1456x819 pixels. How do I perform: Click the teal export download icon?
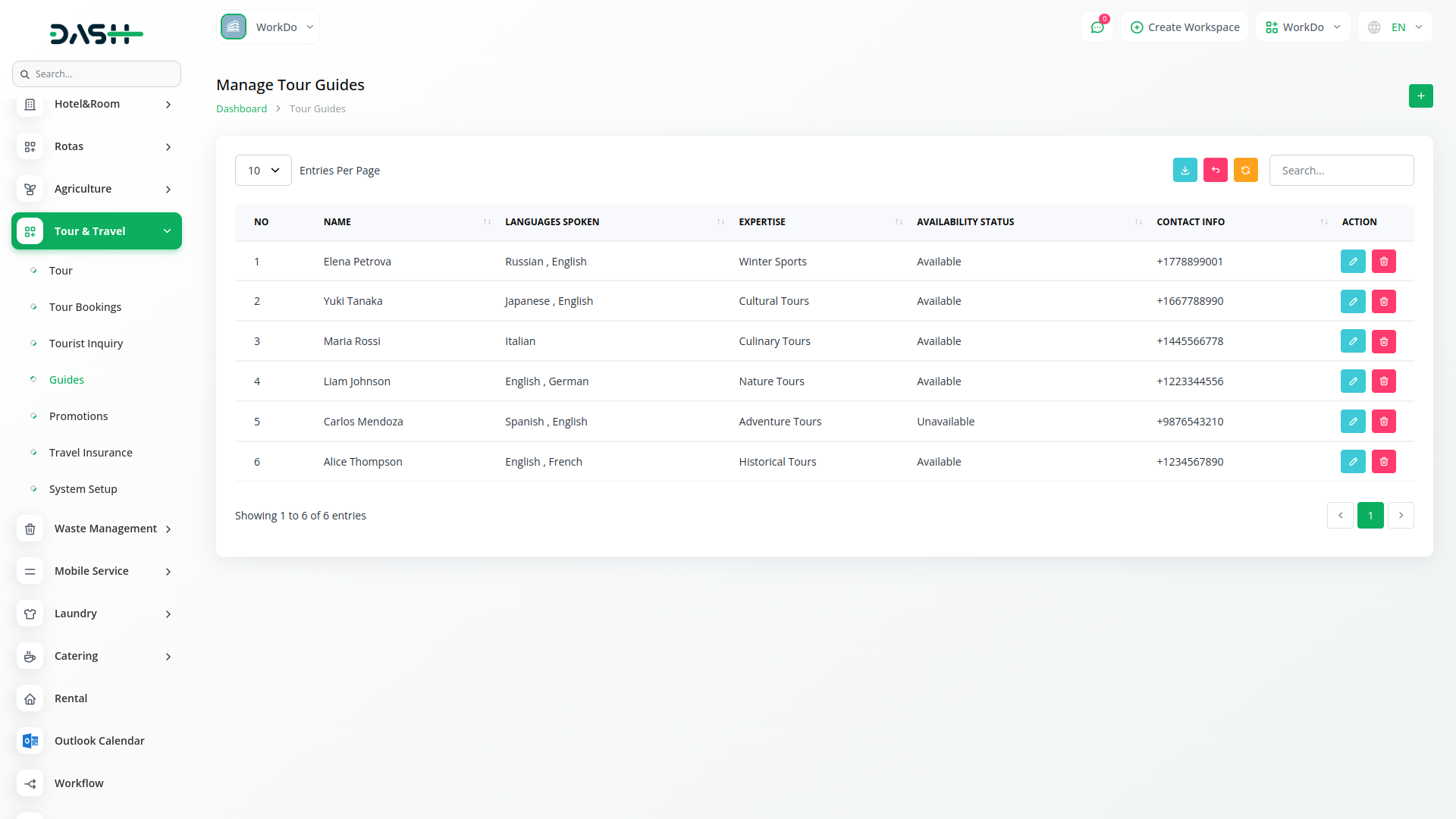pos(1185,170)
